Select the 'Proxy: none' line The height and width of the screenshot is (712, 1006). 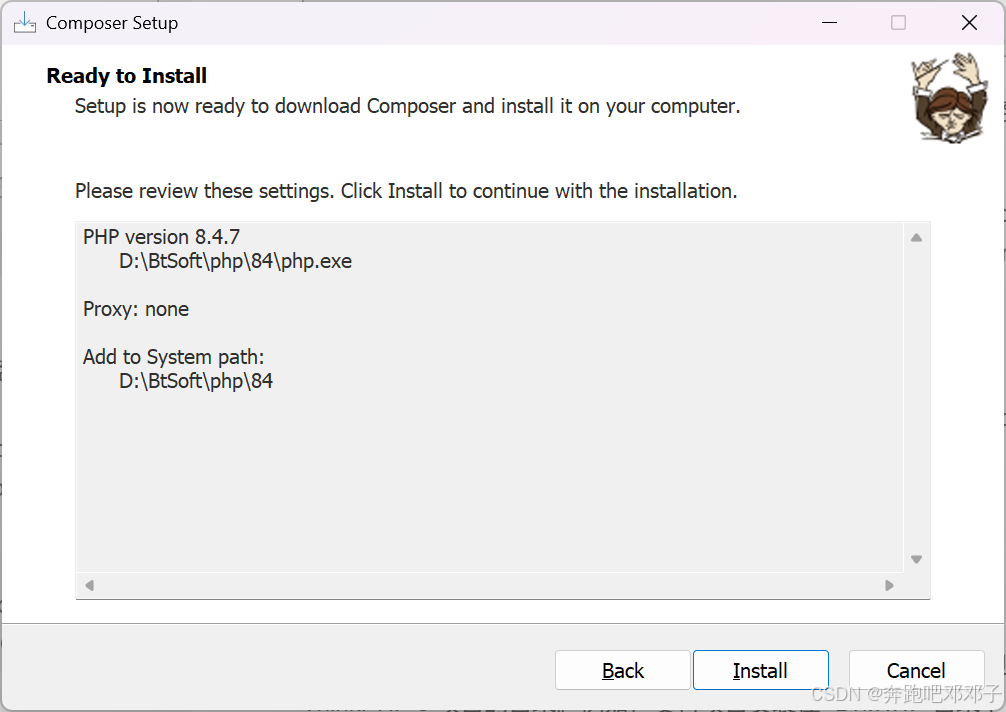pos(136,309)
